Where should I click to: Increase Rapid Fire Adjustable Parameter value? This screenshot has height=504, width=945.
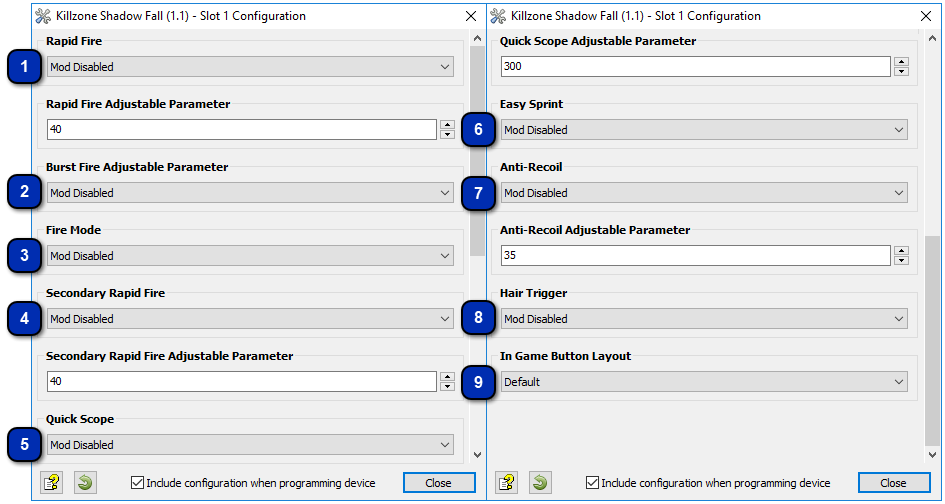pyautogui.click(x=447, y=125)
